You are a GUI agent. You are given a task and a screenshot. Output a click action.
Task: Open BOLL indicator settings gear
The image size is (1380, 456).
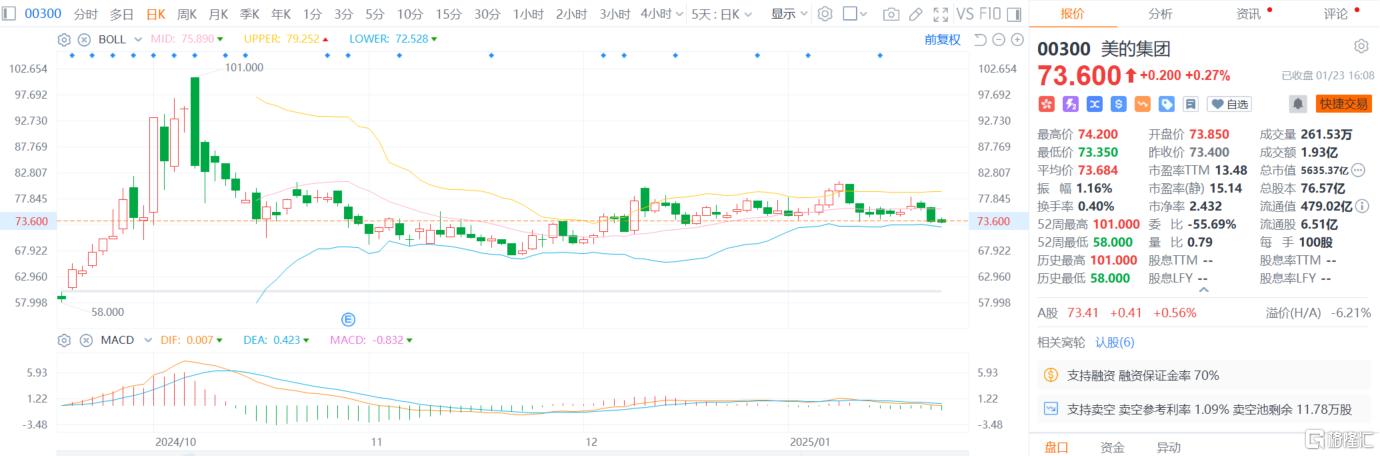coord(64,39)
